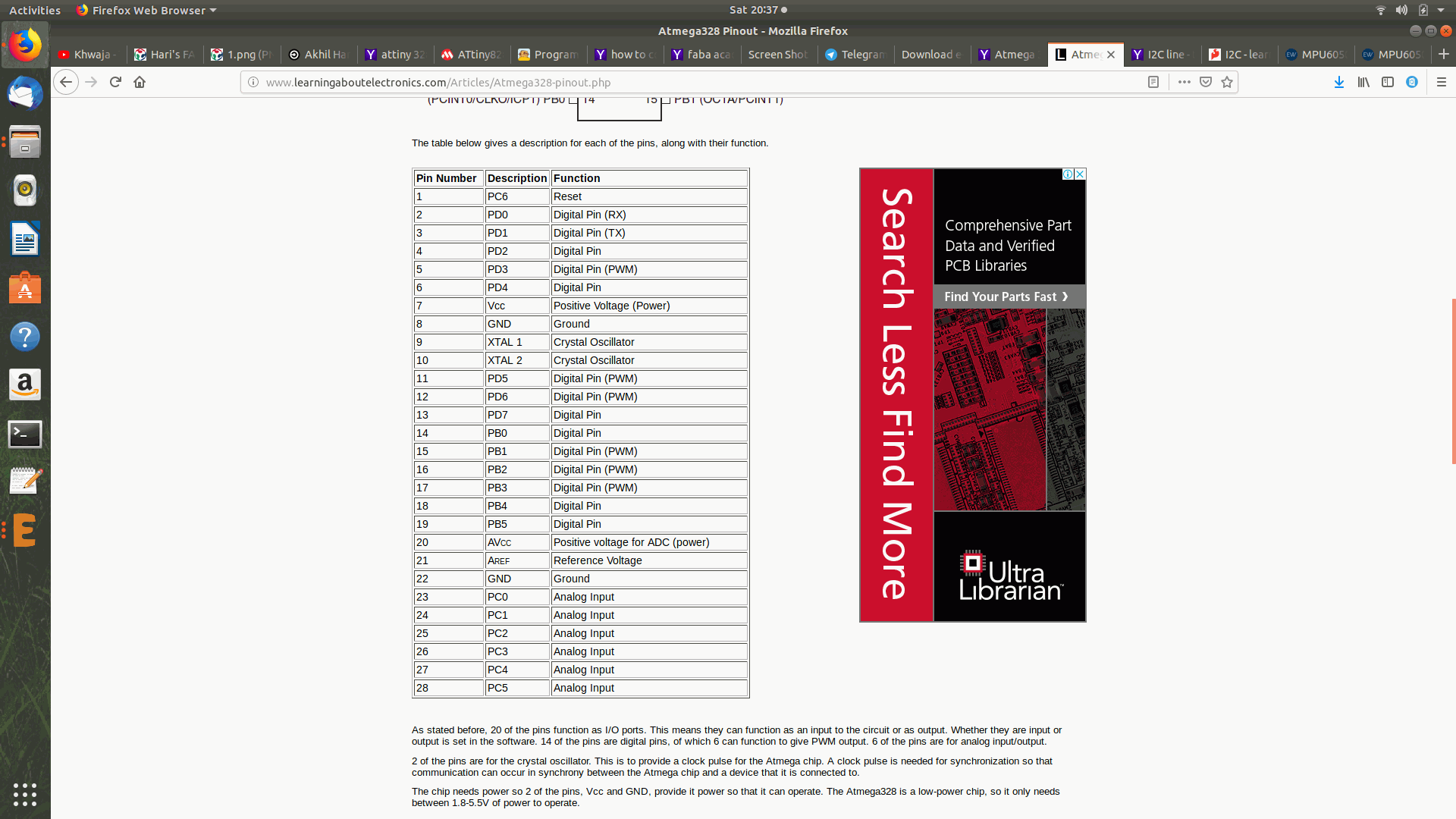Image resolution: width=1456 pixels, height=819 pixels.
Task: Reload the current page
Action: 115,82
